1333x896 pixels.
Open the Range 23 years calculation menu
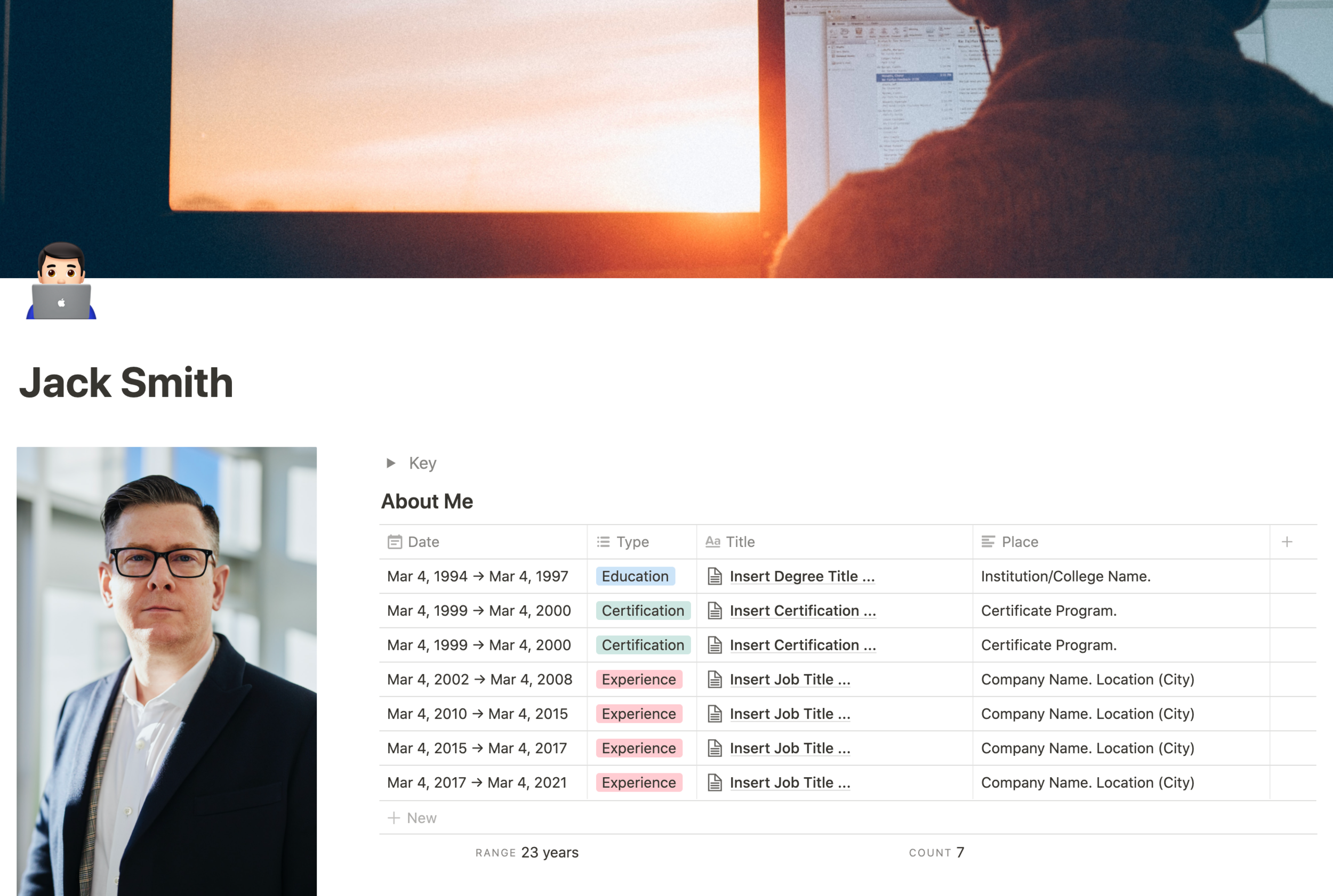click(526, 852)
